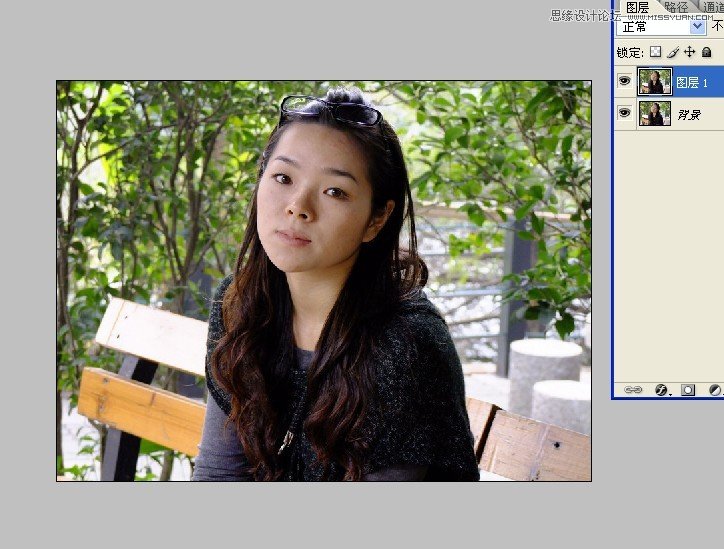The width and height of the screenshot is (724, 549).
Task: Hide the 图层 1 layer
Action: click(624, 81)
